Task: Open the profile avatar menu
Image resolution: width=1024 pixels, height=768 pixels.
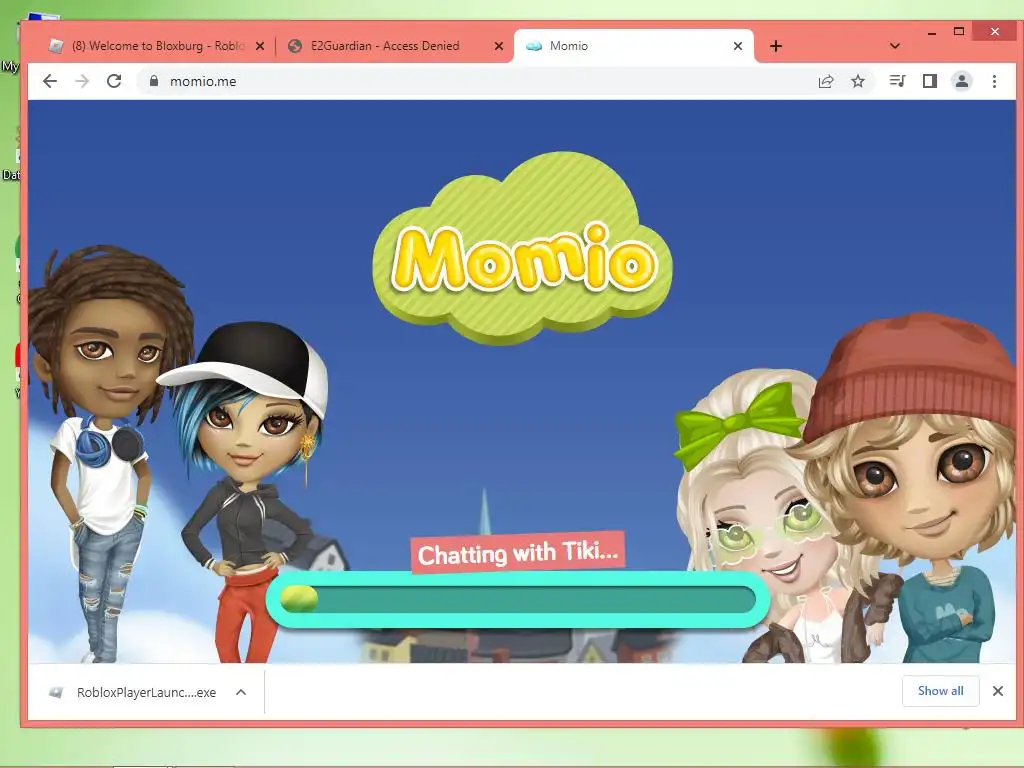Action: tap(962, 81)
